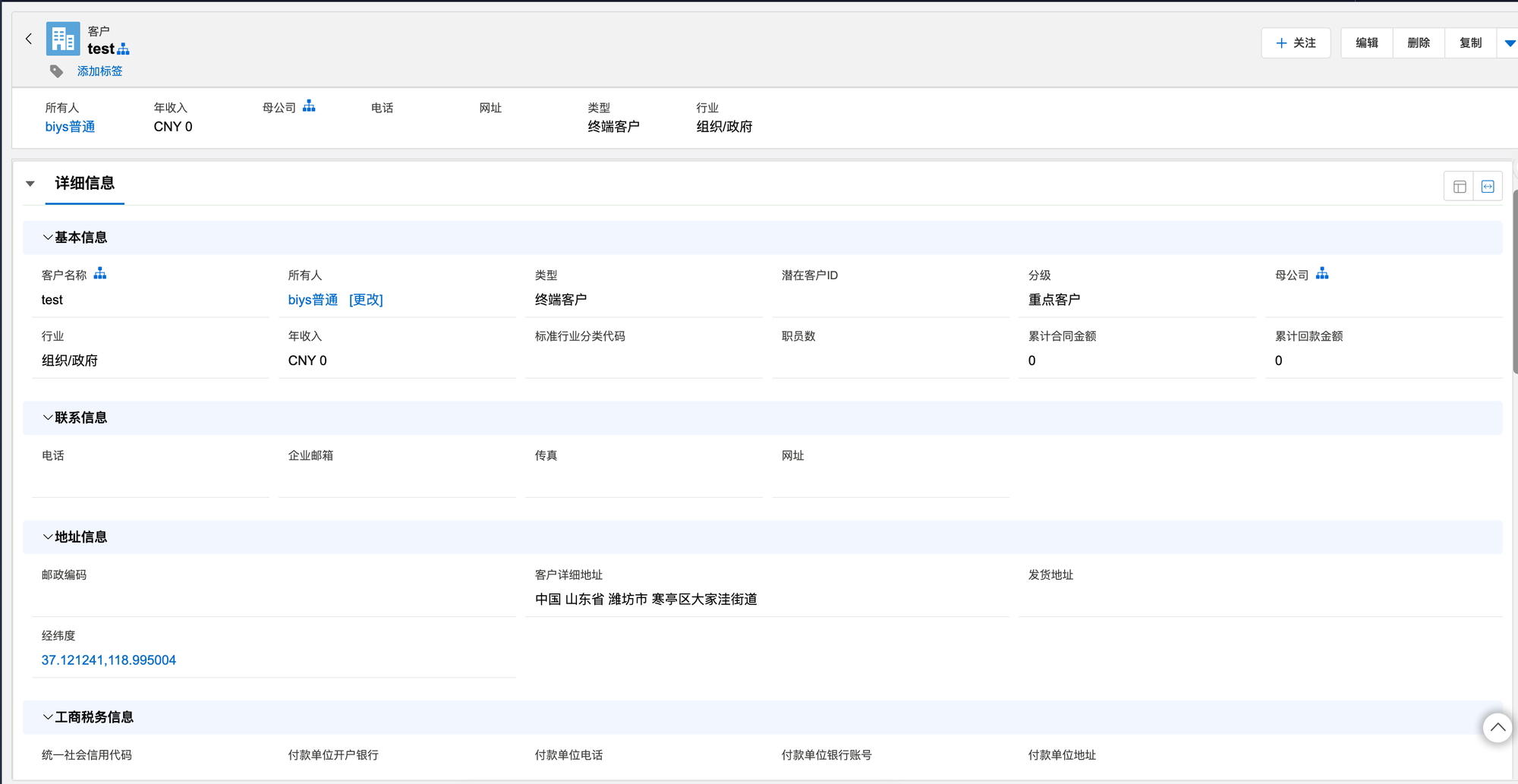Image resolution: width=1518 pixels, height=784 pixels.
Task: Open the coordinates link 37.121241,118.995004
Action: click(109, 660)
